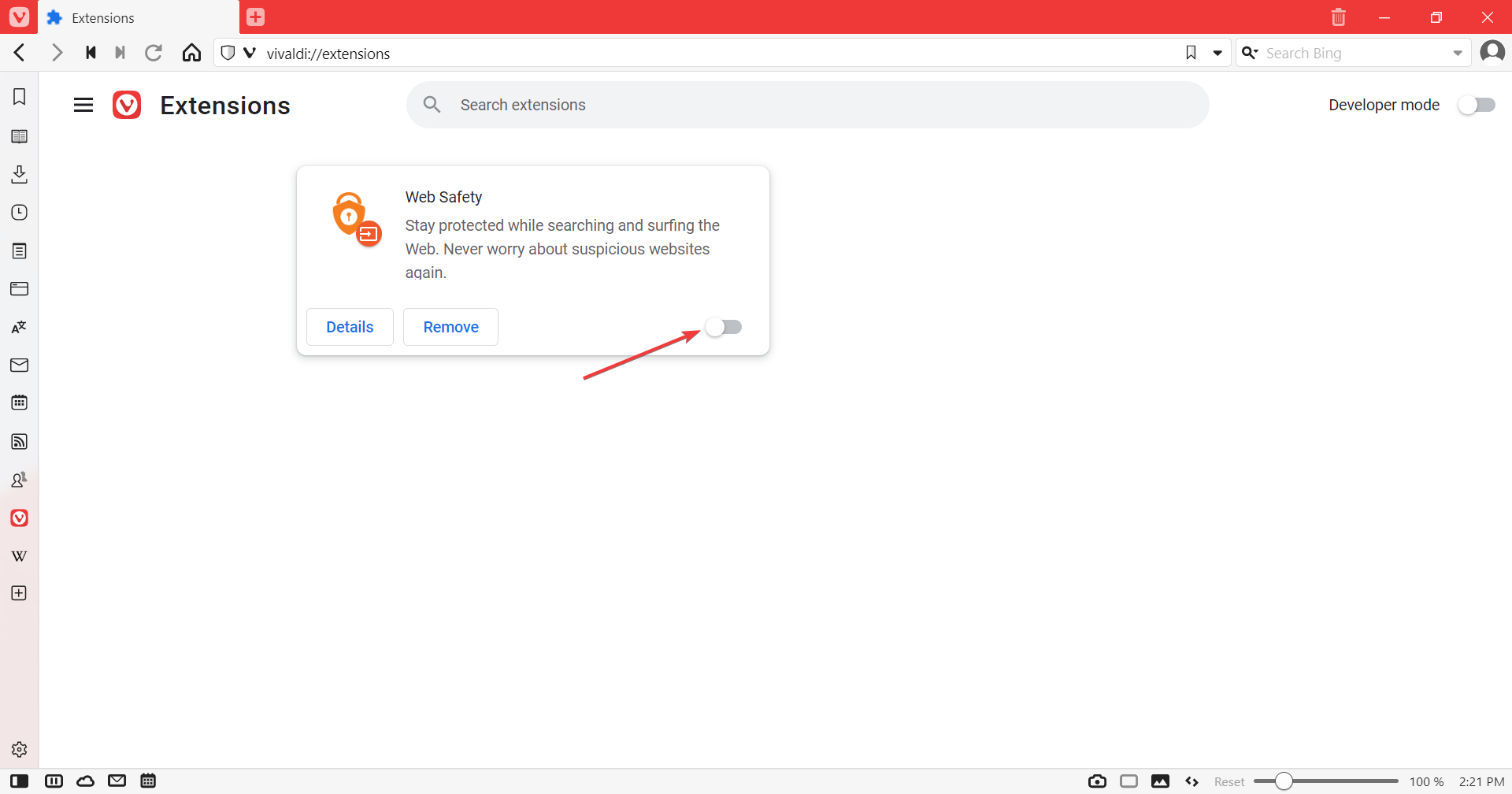View Web Safety details
Viewport: 1512px width, 794px height.
(350, 327)
